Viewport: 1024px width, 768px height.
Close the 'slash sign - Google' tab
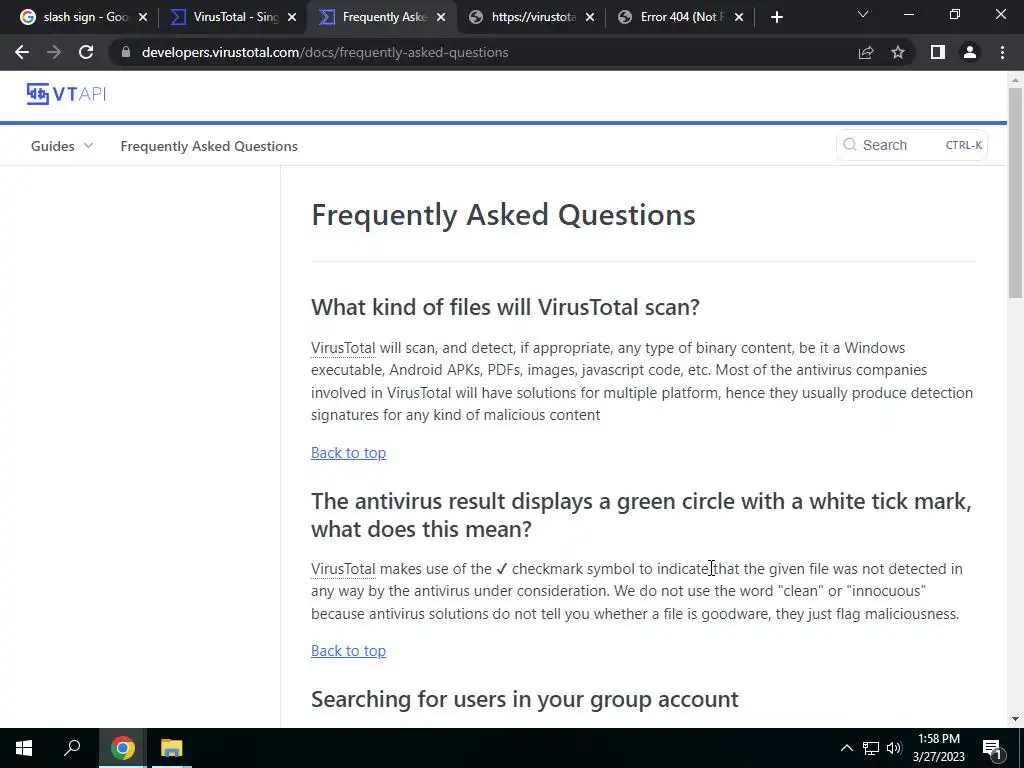click(143, 17)
